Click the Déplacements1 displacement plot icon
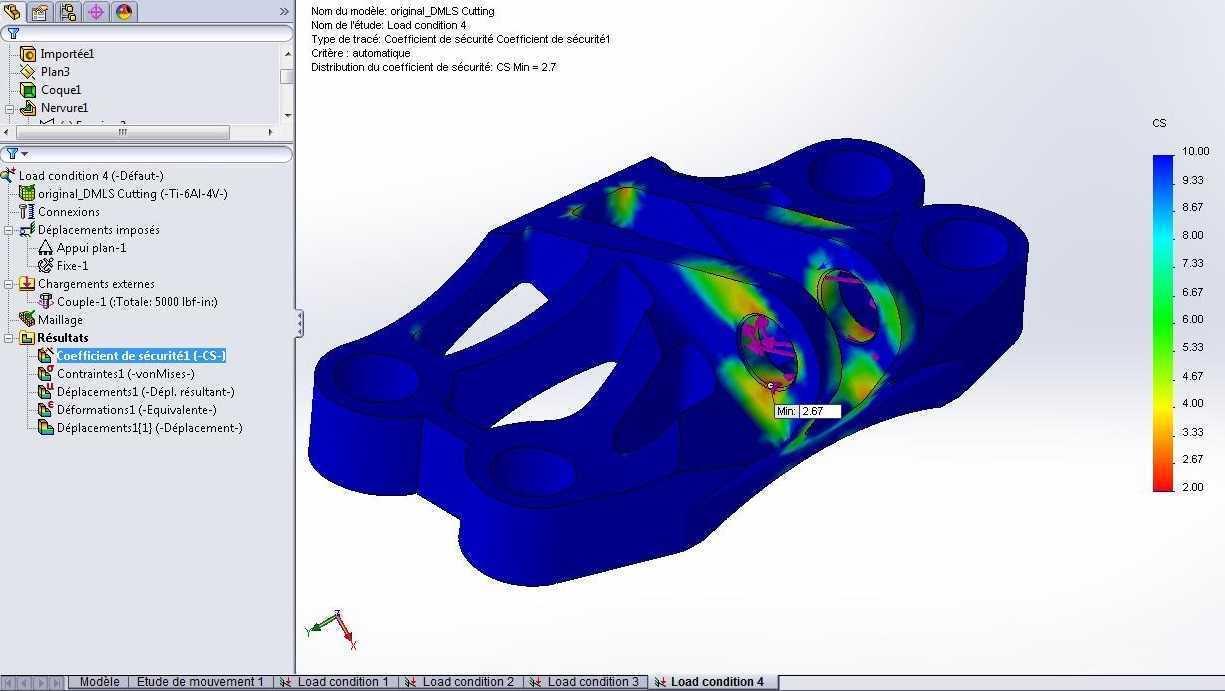The image size is (1225, 691). [46, 392]
